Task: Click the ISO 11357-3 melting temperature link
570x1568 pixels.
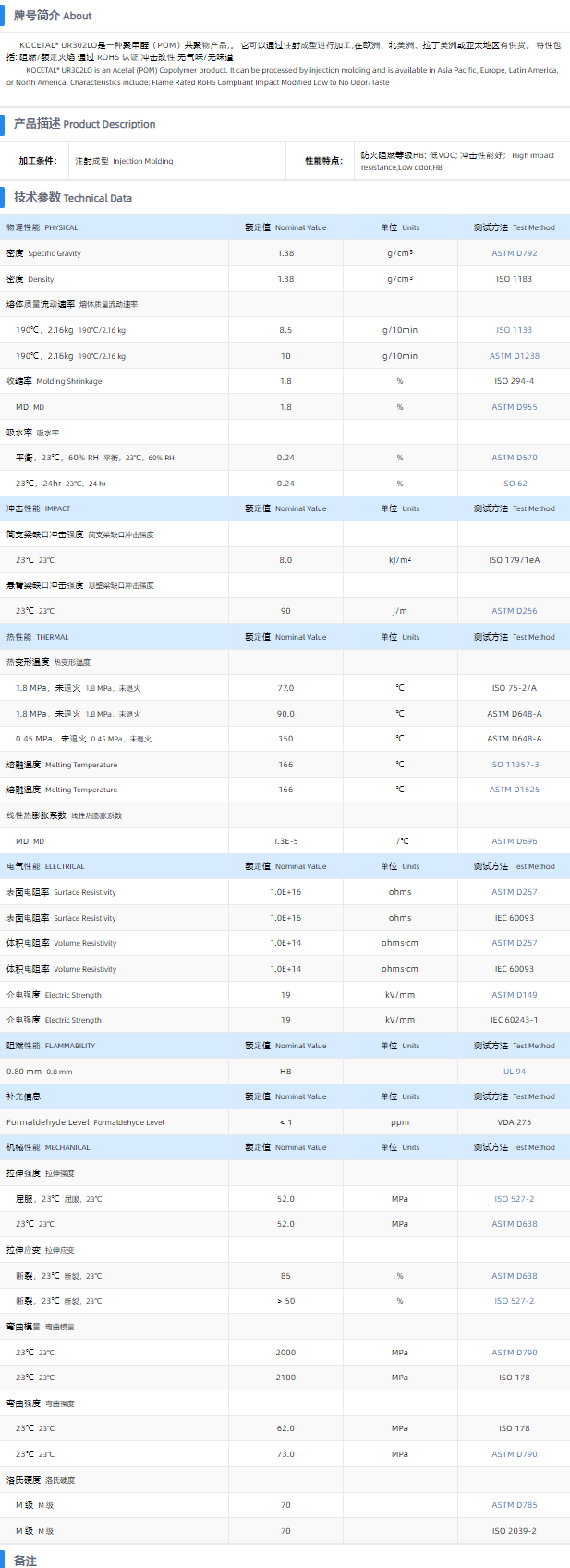Action: click(514, 765)
